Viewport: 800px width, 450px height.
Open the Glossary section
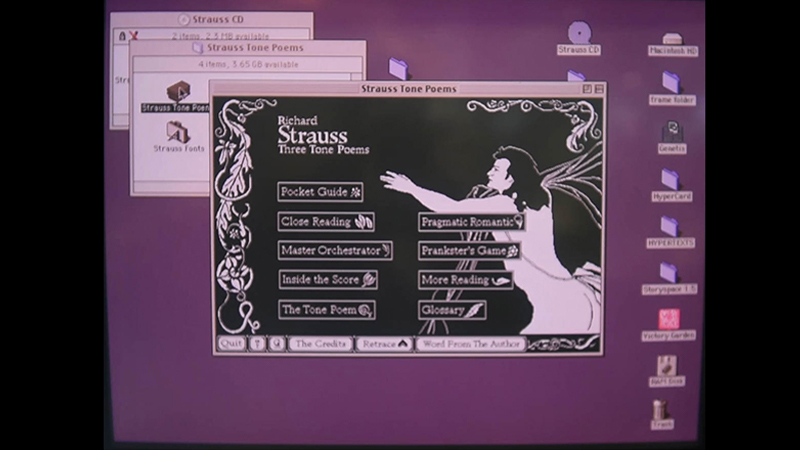click(452, 310)
